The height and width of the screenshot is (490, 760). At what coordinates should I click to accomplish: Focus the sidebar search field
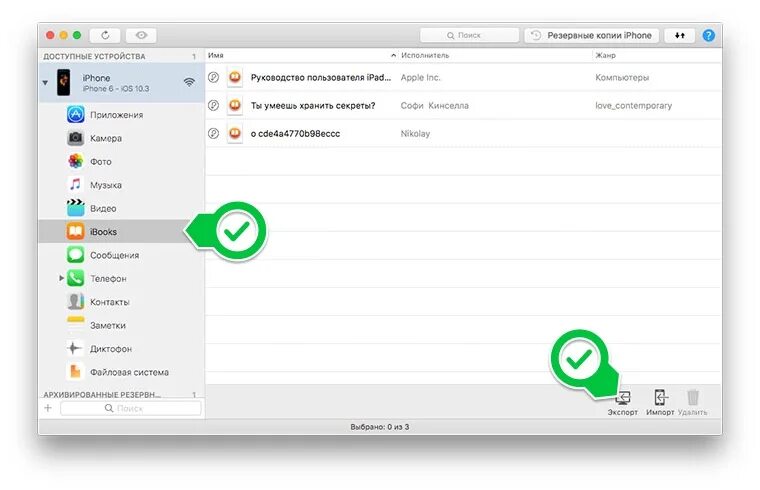[x=130, y=409]
